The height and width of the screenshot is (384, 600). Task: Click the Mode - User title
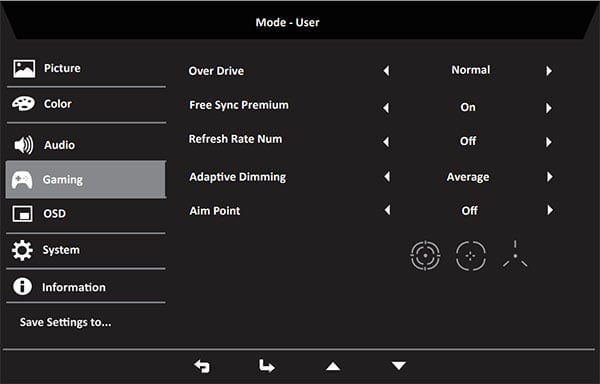tap(287, 22)
